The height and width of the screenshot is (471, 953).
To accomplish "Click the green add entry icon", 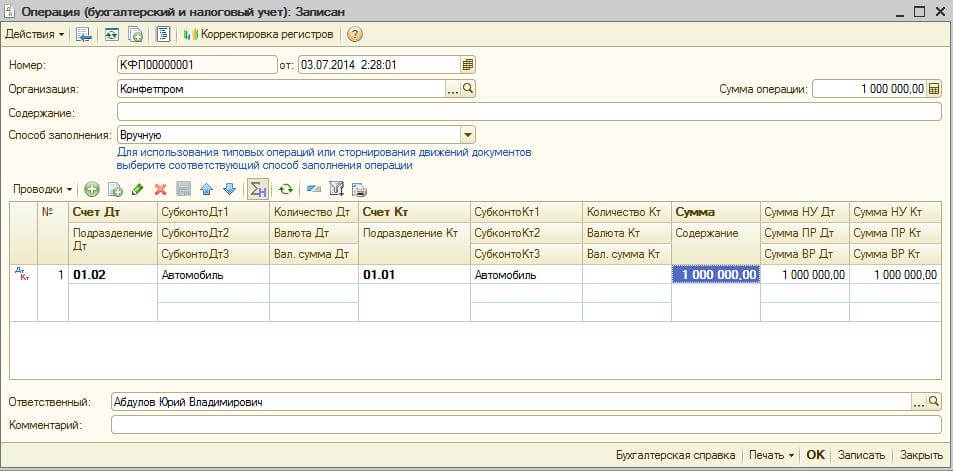I will pos(92,189).
